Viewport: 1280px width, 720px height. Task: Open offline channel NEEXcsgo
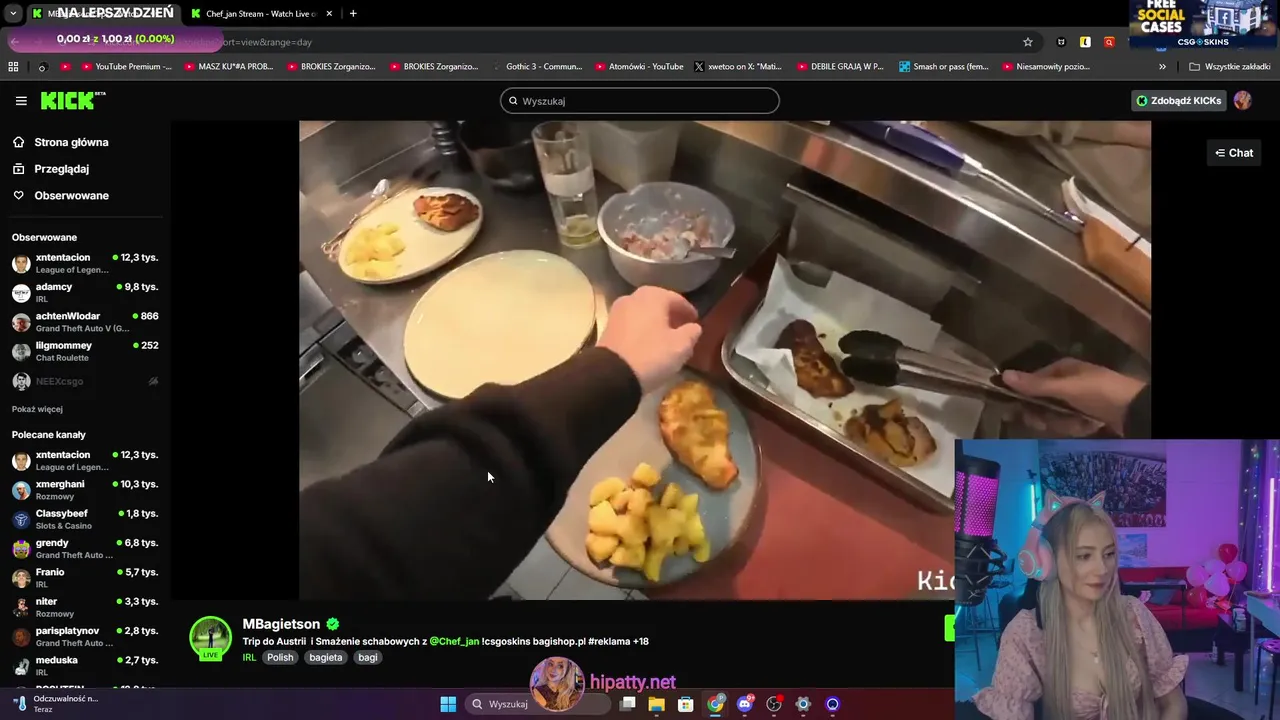click(x=85, y=381)
